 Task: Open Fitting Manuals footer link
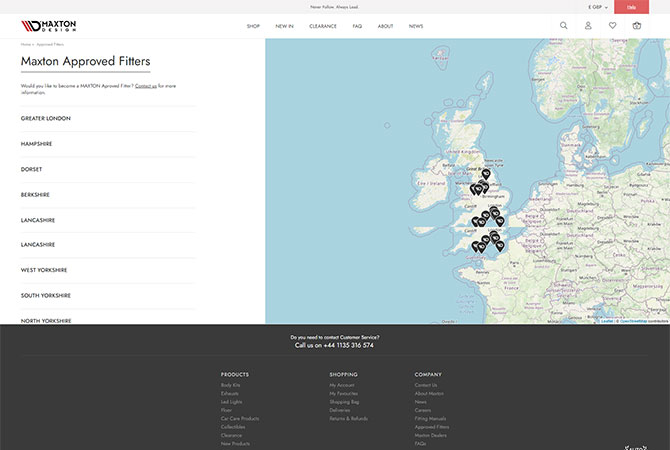click(x=430, y=418)
